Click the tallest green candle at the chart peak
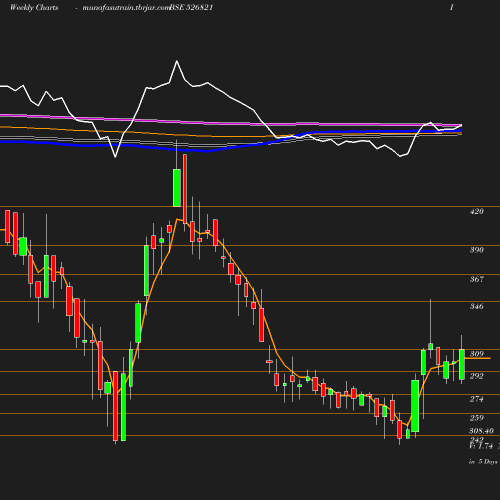The image size is (500, 500). click(177, 188)
